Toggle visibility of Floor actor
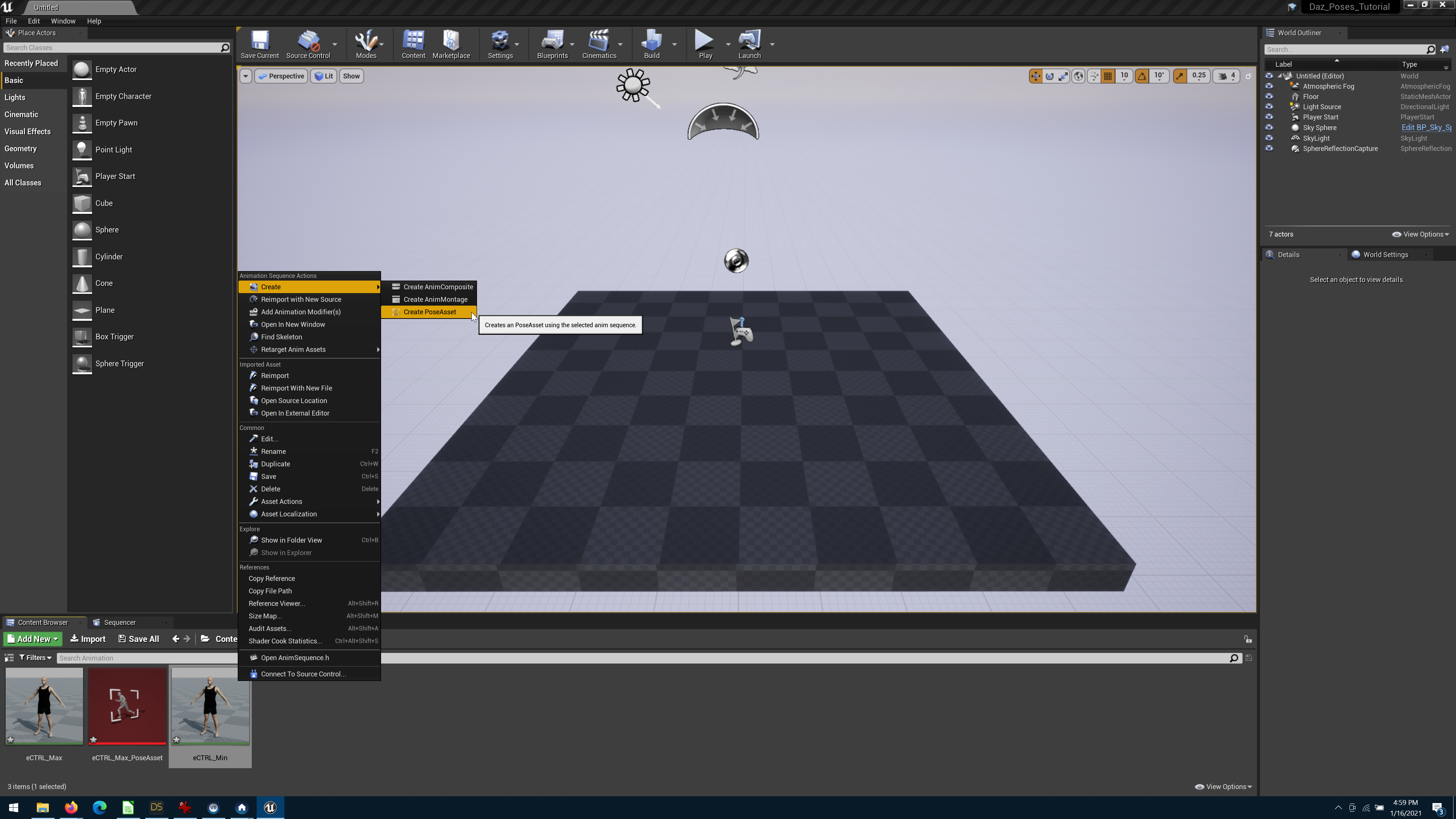The image size is (1456, 819). tap(1269, 97)
